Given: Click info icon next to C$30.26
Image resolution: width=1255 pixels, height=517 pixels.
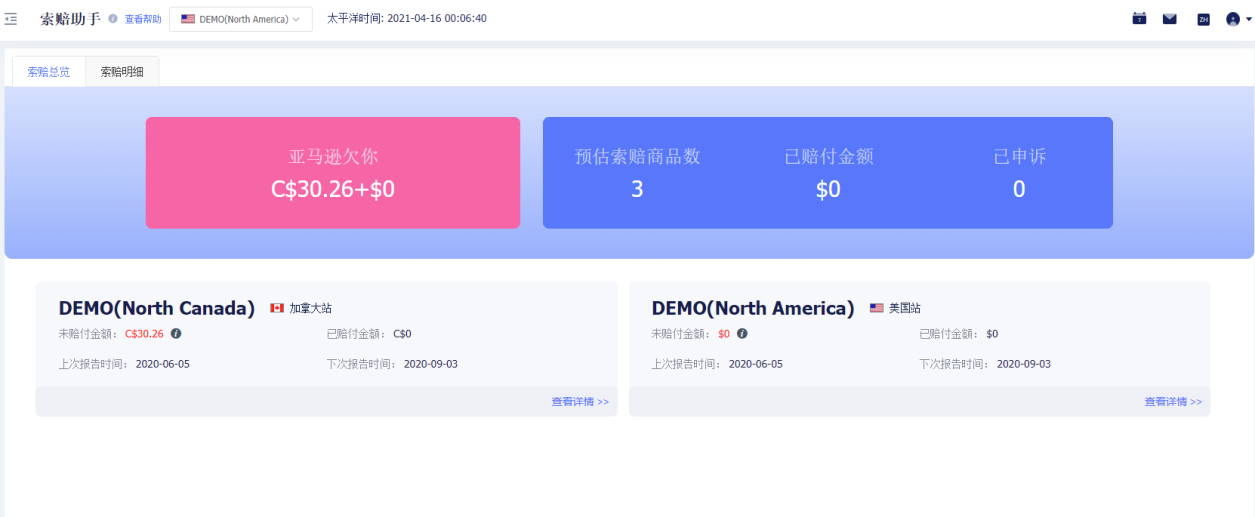Looking at the screenshot, I should 176,334.
